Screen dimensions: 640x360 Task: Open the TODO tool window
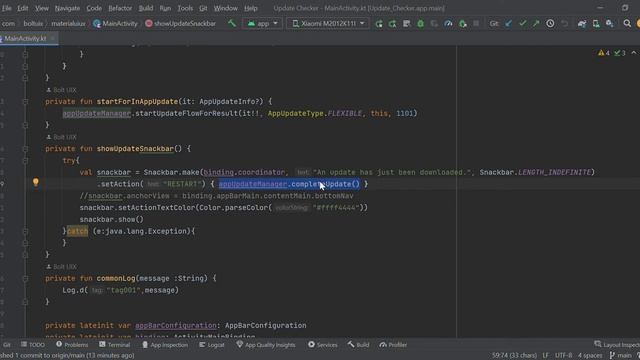tap(33, 345)
